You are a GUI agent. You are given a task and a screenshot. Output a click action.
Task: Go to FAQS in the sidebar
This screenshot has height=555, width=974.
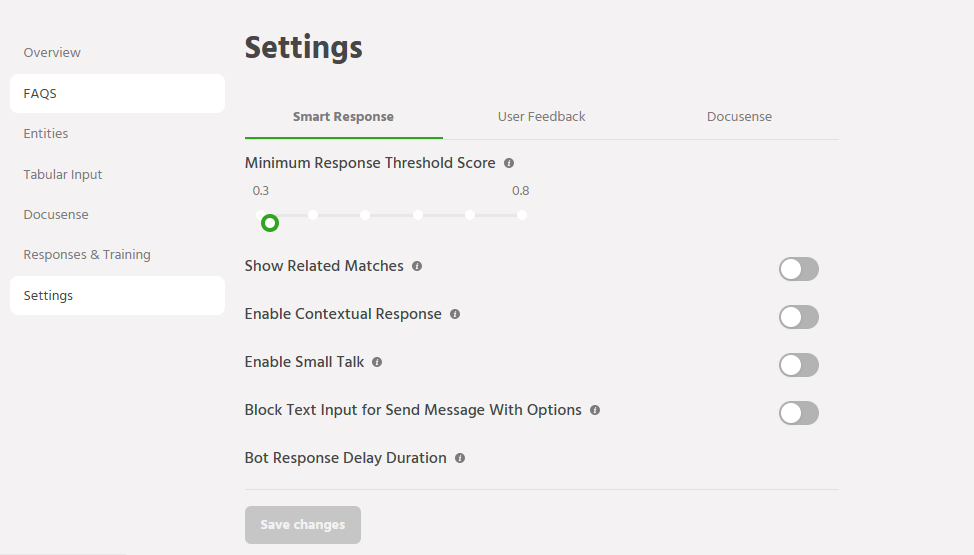tap(40, 94)
